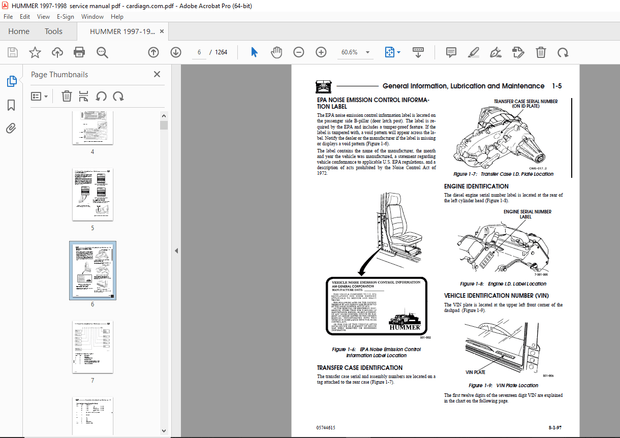This screenshot has height=438, width=620.
Task: Click the thumbnails scrollbar down arrow
Action: (164, 431)
